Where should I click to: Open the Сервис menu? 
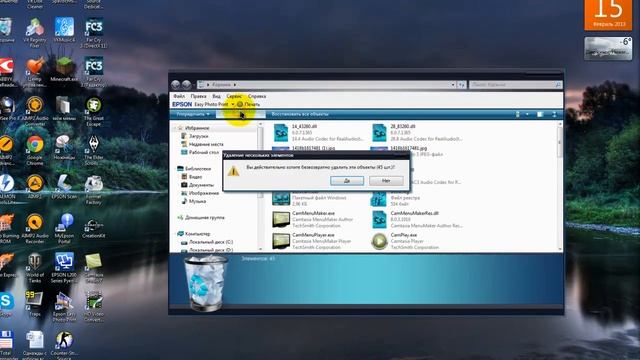pyautogui.click(x=234, y=96)
